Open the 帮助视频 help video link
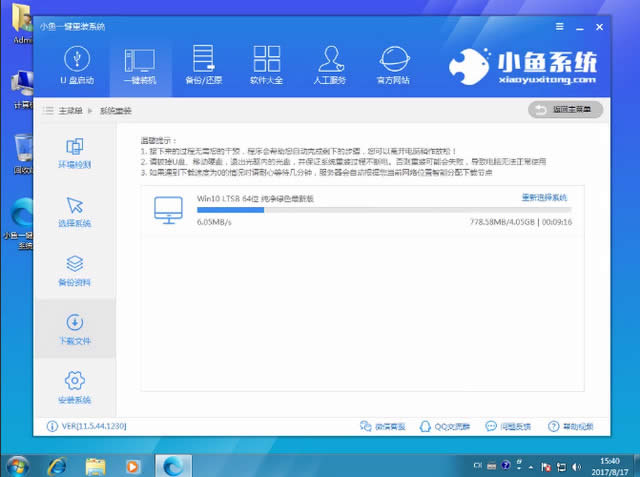640x477 pixels. (573, 427)
